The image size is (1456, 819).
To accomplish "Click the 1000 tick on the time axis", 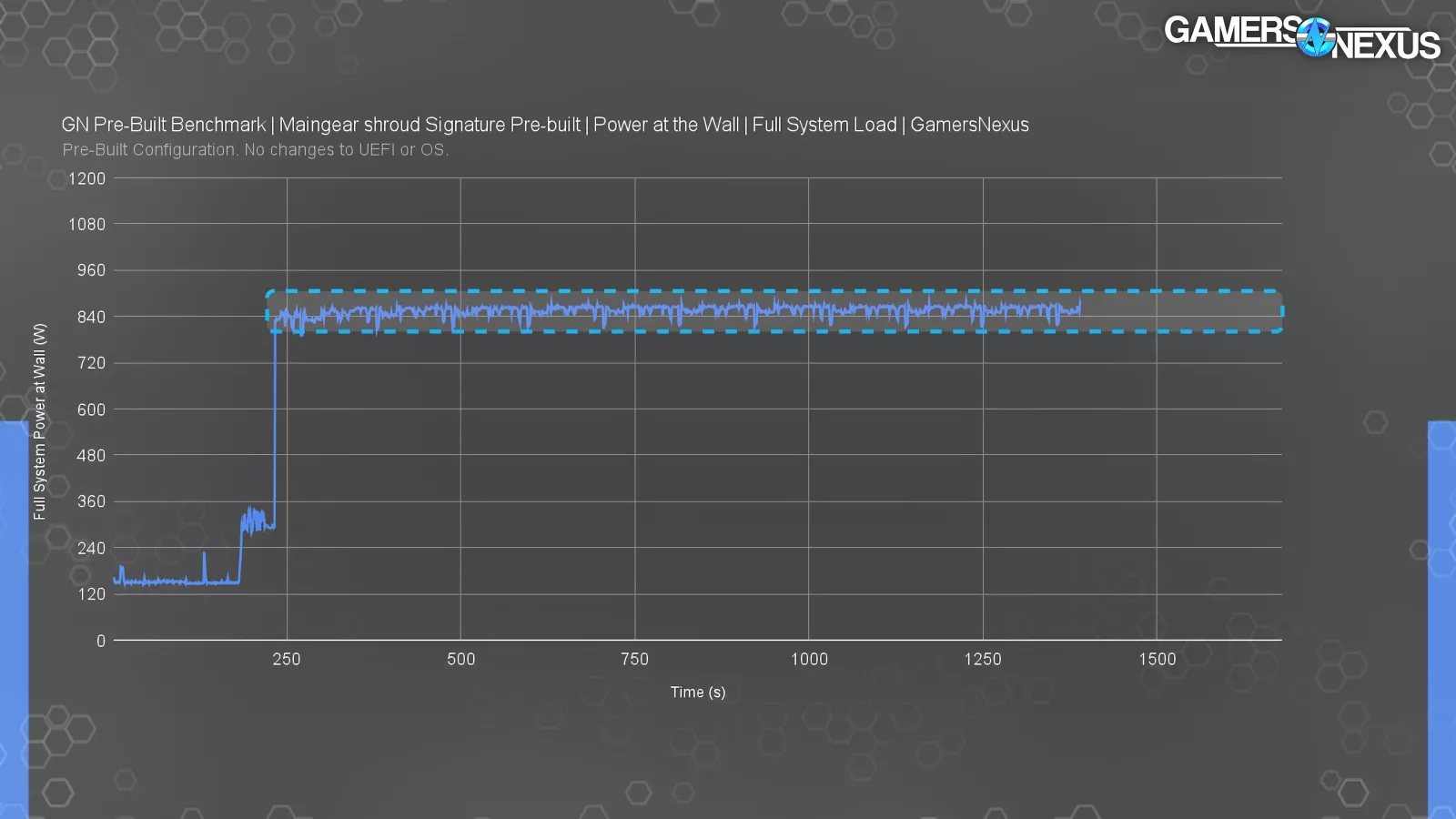I will coord(808,659).
